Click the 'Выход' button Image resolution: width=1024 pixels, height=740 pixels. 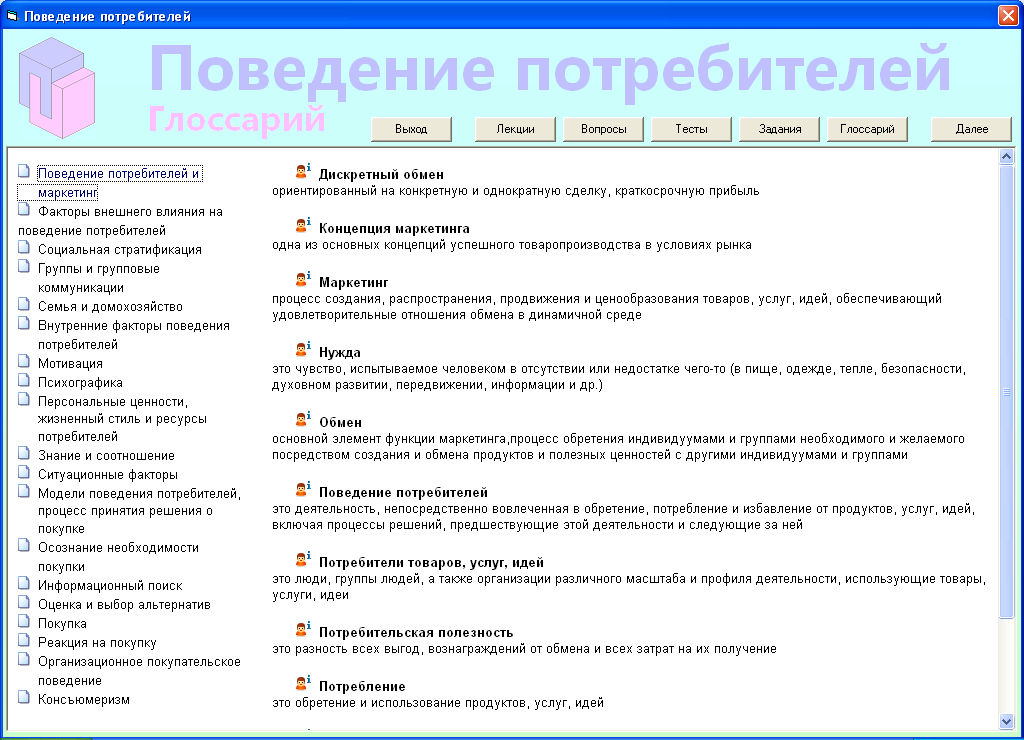[x=411, y=129]
